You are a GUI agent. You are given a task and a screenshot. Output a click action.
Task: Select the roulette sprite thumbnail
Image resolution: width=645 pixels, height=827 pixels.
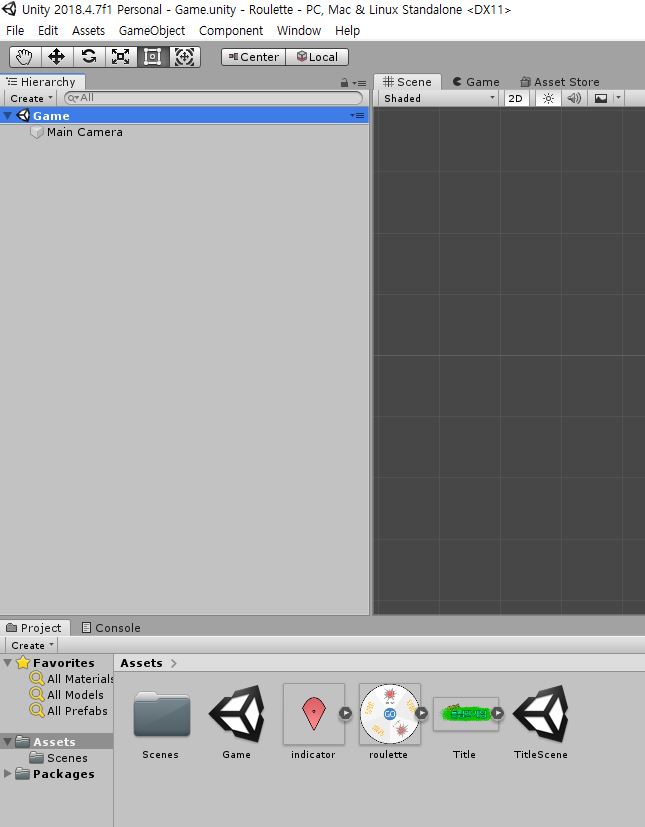point(390,714)
